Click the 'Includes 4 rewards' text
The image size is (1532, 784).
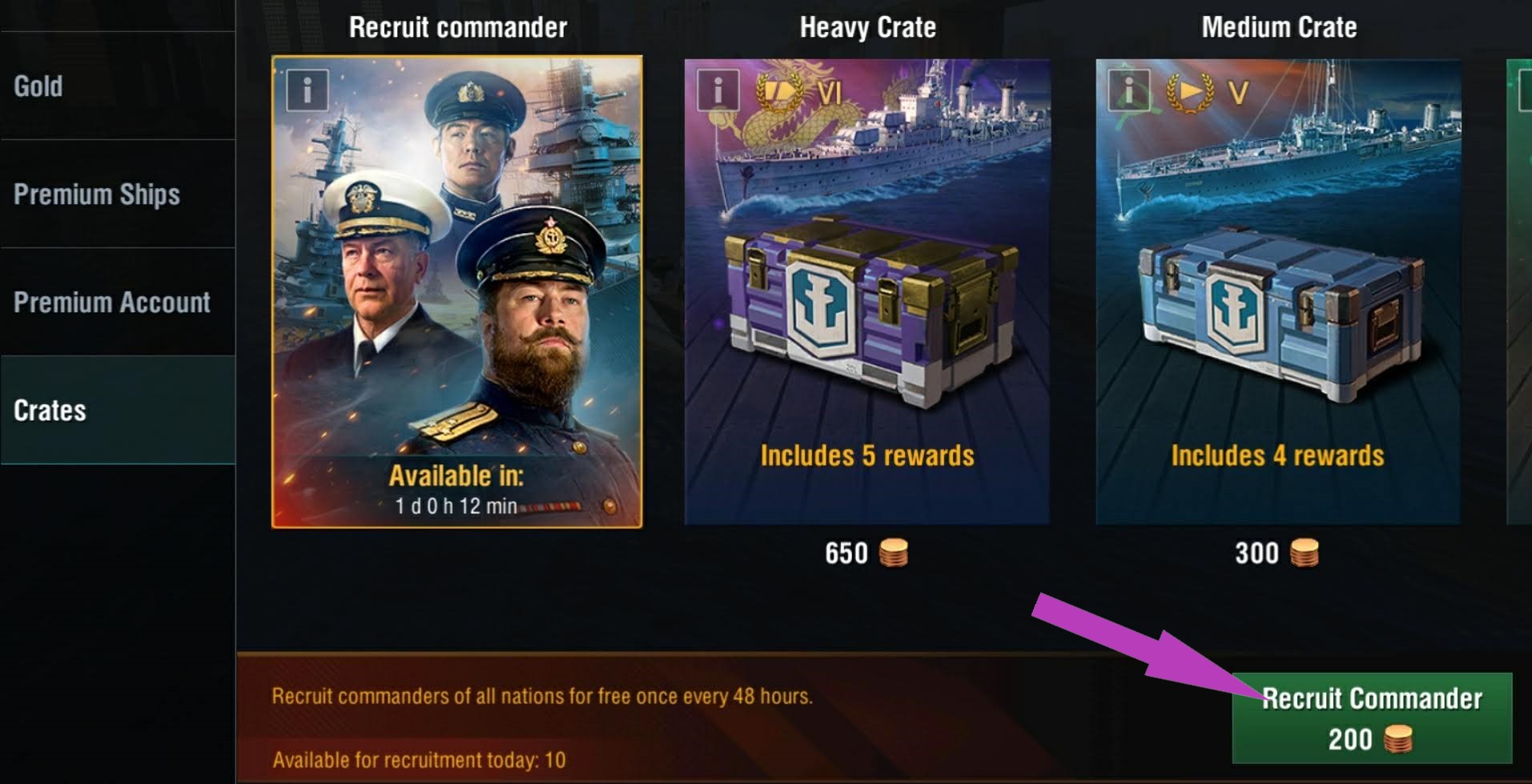pyautogui.click(x=1277, y=456)
